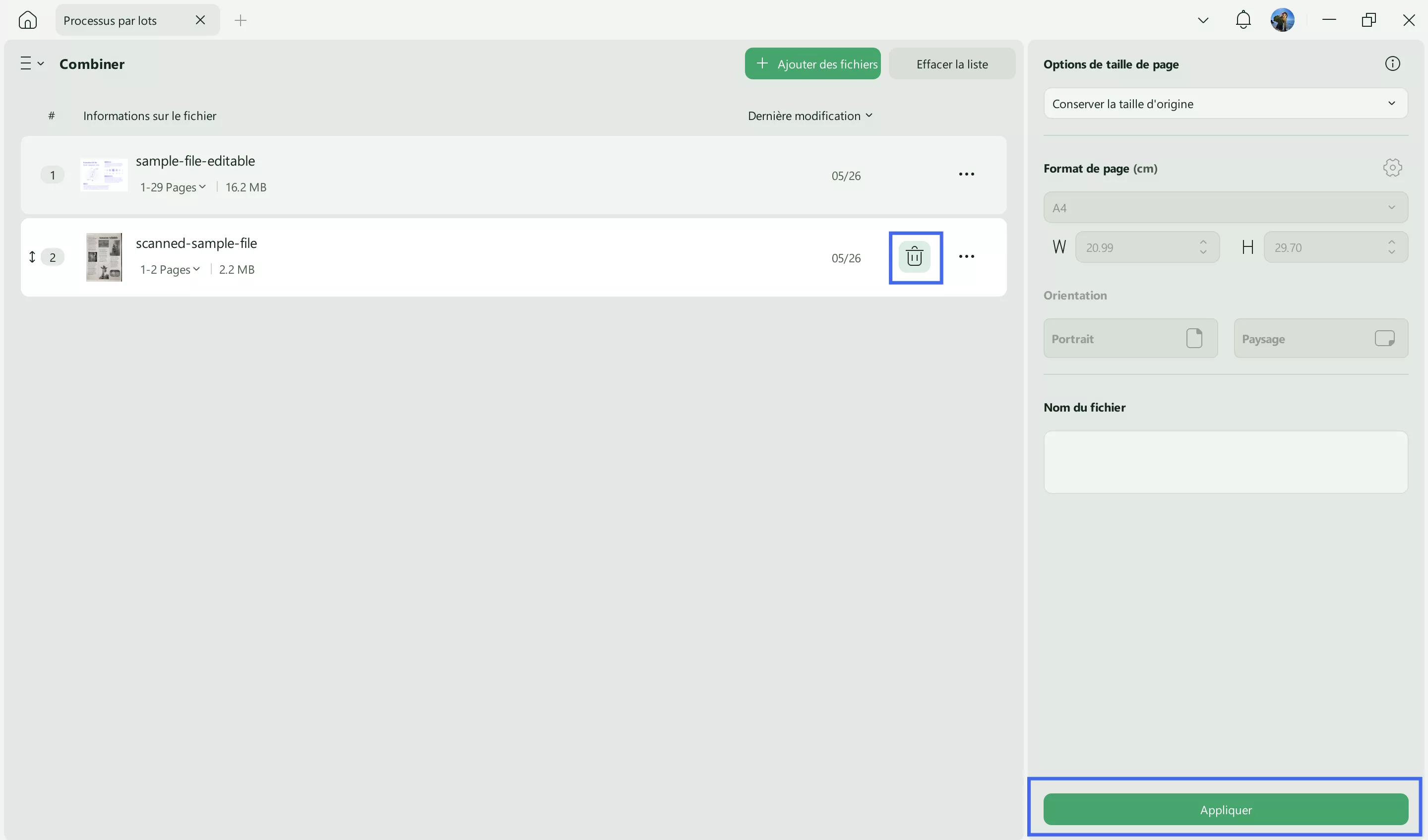The height and width of the screenshot is (840, 1428).
Task: Open more options for sample-file-editable
Action: [967, 174]
